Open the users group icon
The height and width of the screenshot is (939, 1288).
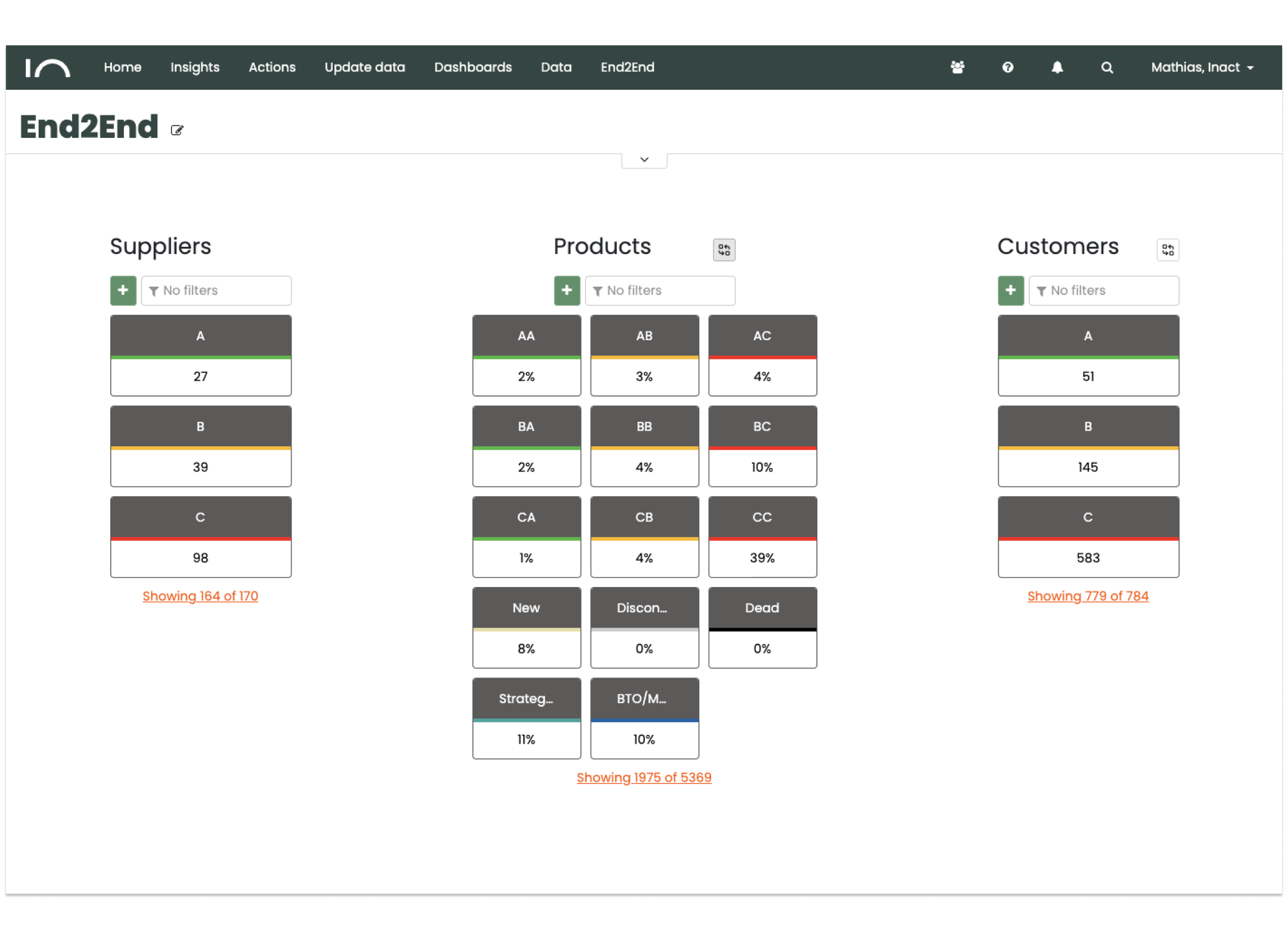click(957, 67)
